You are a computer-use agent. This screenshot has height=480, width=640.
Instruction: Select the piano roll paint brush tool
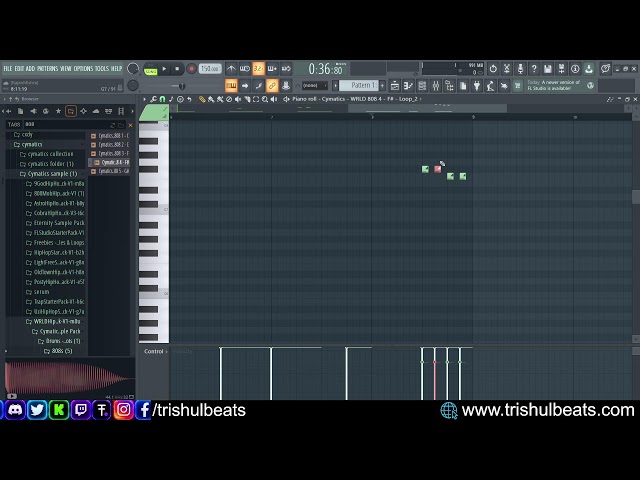[211, 99]
